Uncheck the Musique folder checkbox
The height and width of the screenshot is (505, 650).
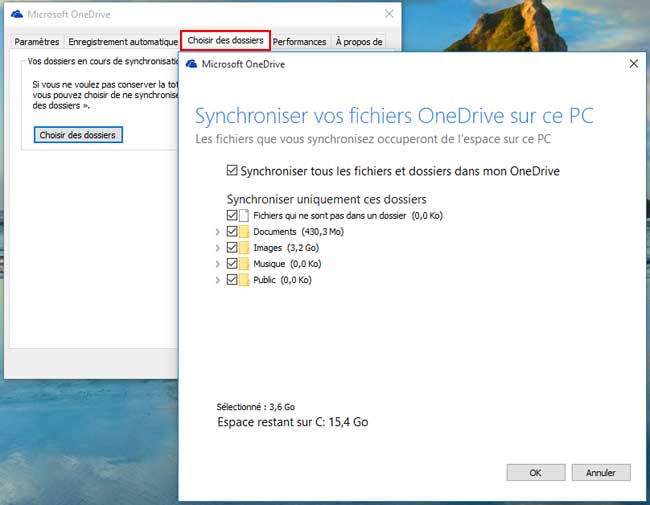232,263
